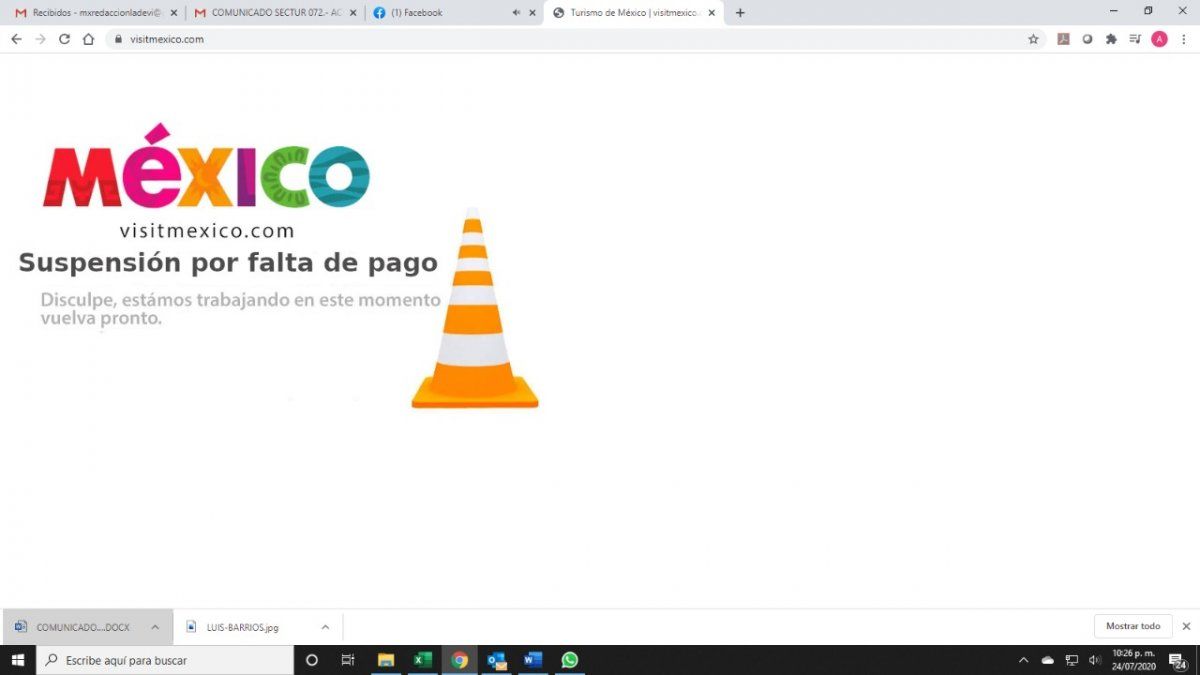Reload the visitmexico.com page
This screenshot has height=675, width=1200.
click(64, 39)
